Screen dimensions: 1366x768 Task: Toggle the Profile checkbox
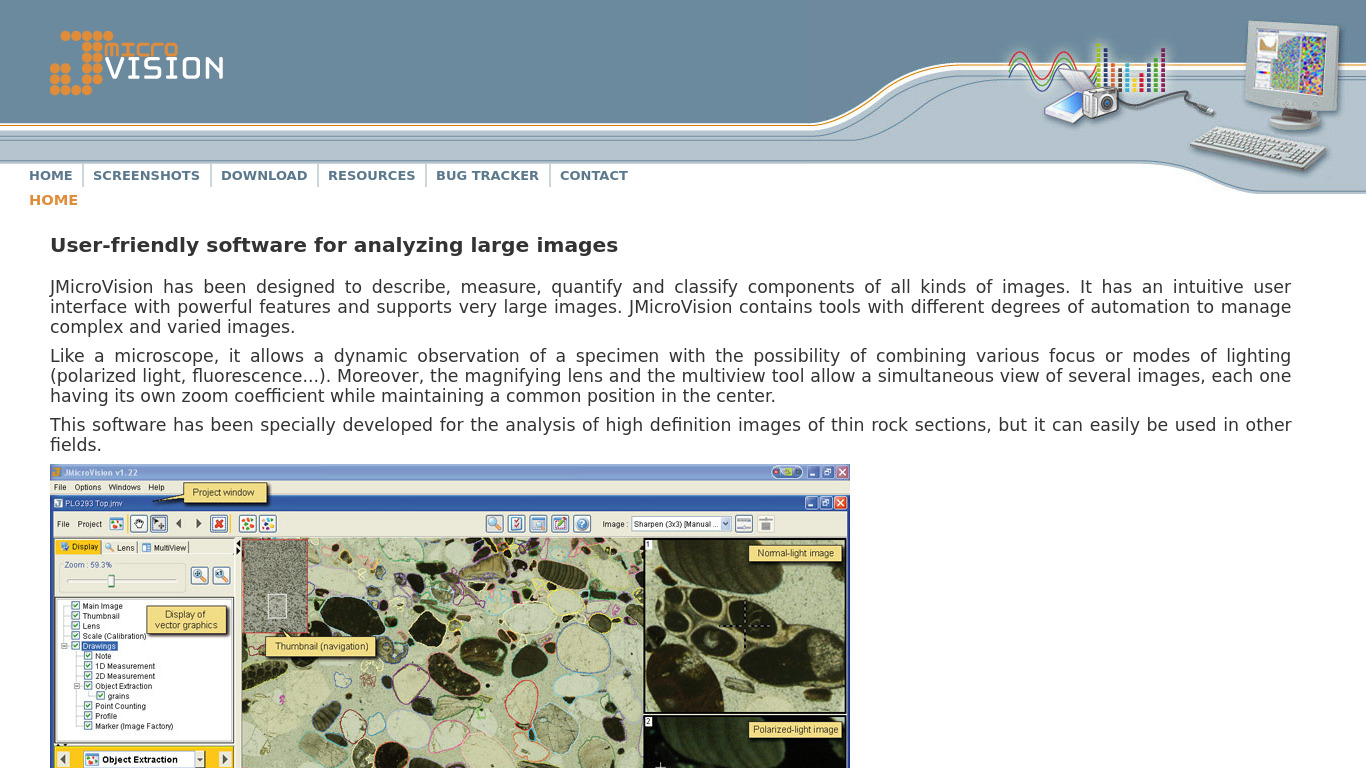click(88, 716)
